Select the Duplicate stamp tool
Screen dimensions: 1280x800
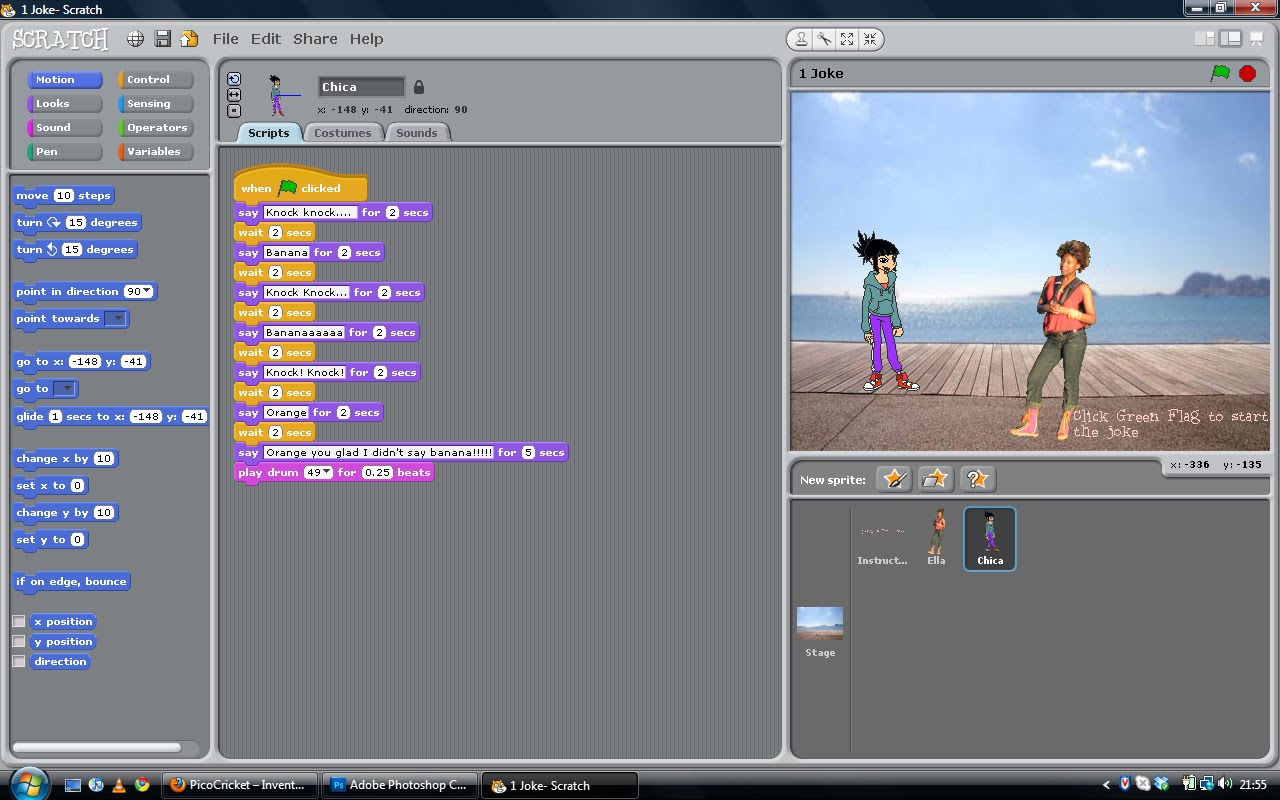point(801,39)
